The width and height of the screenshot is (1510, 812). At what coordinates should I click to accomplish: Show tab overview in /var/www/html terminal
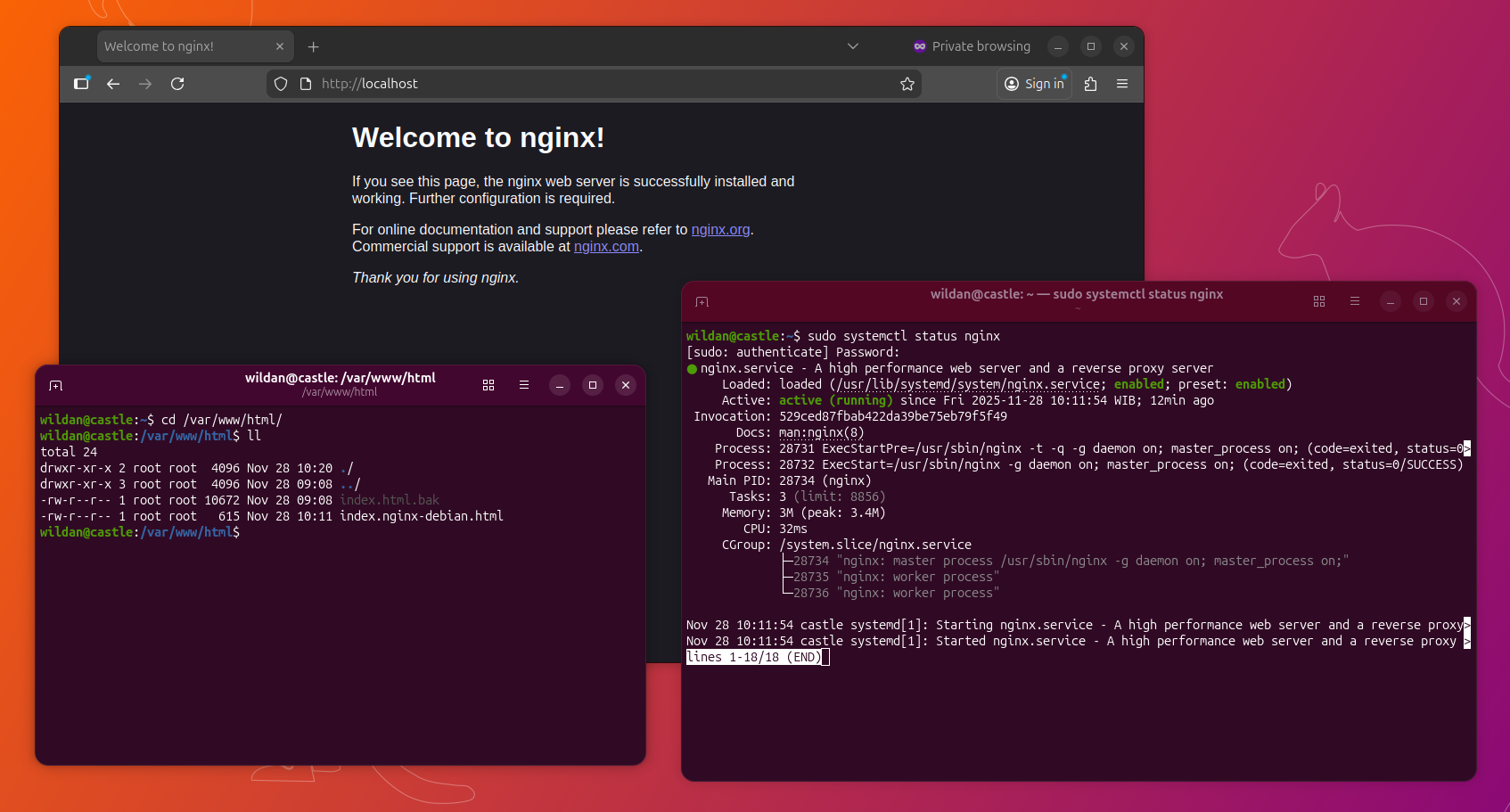(488, 385)
